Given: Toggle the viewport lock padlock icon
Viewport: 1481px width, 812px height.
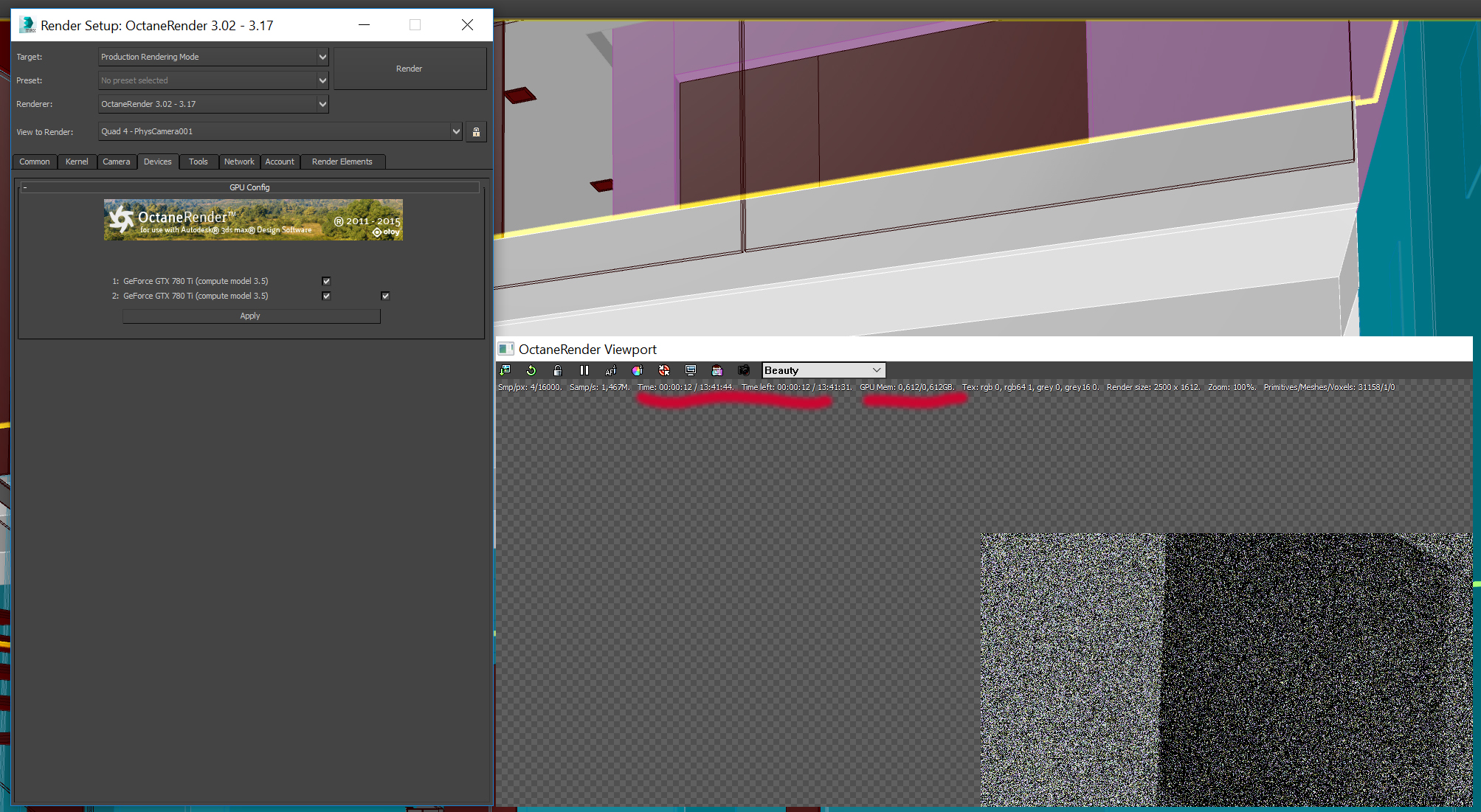Looking at the screenshot, I should click(558, 370).
